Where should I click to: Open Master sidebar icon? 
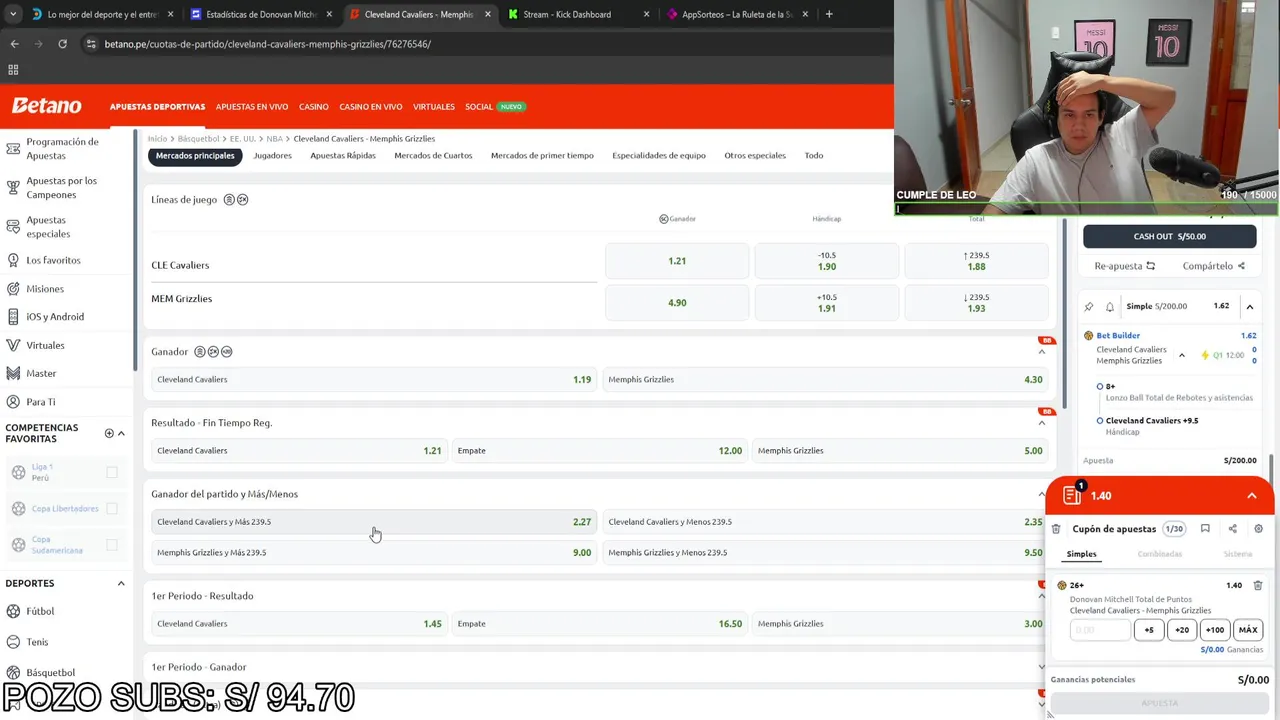pyautogui.click(x=13, y=373)
